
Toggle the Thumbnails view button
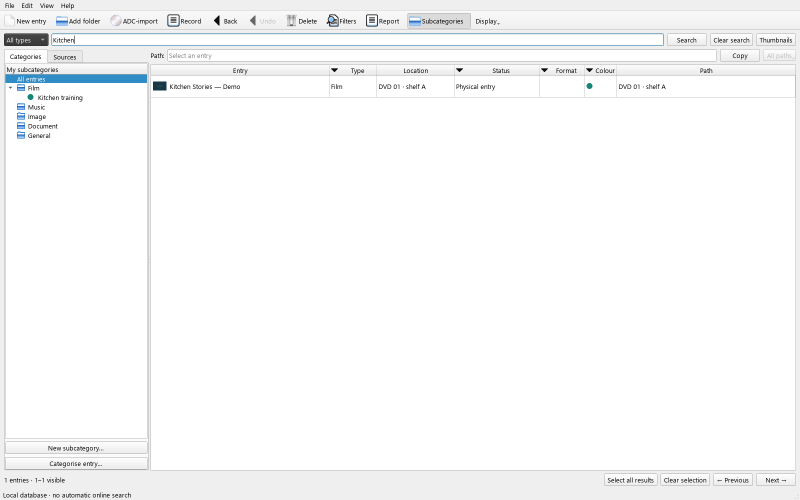pyautogui.click(x=776, y=40)
